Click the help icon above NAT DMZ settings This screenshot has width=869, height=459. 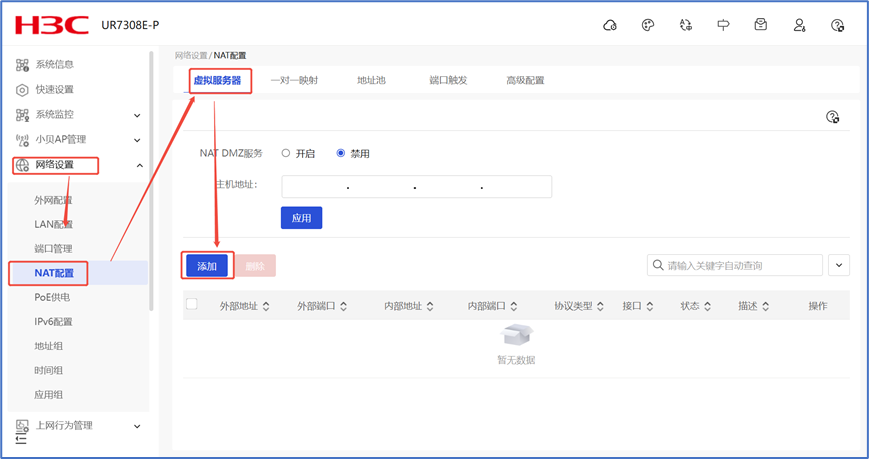832,117
